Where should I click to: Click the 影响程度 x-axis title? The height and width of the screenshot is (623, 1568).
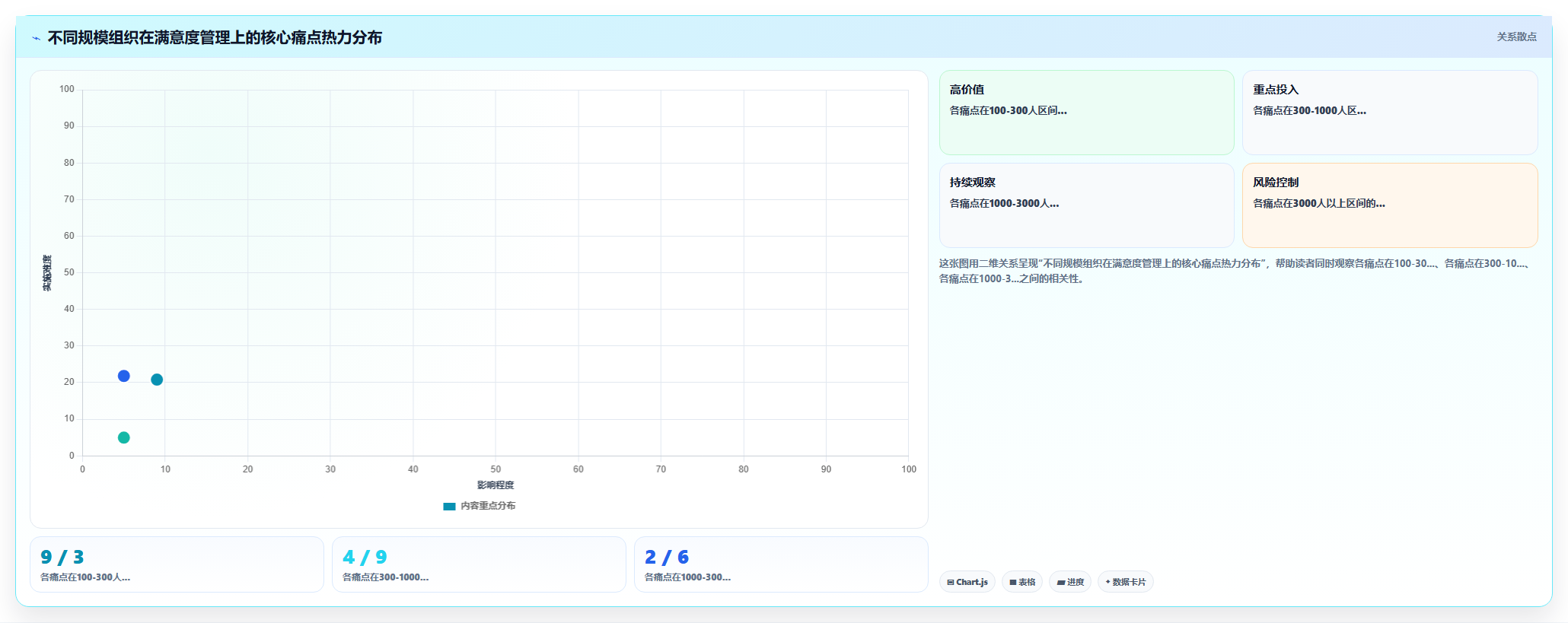point(496,485)
